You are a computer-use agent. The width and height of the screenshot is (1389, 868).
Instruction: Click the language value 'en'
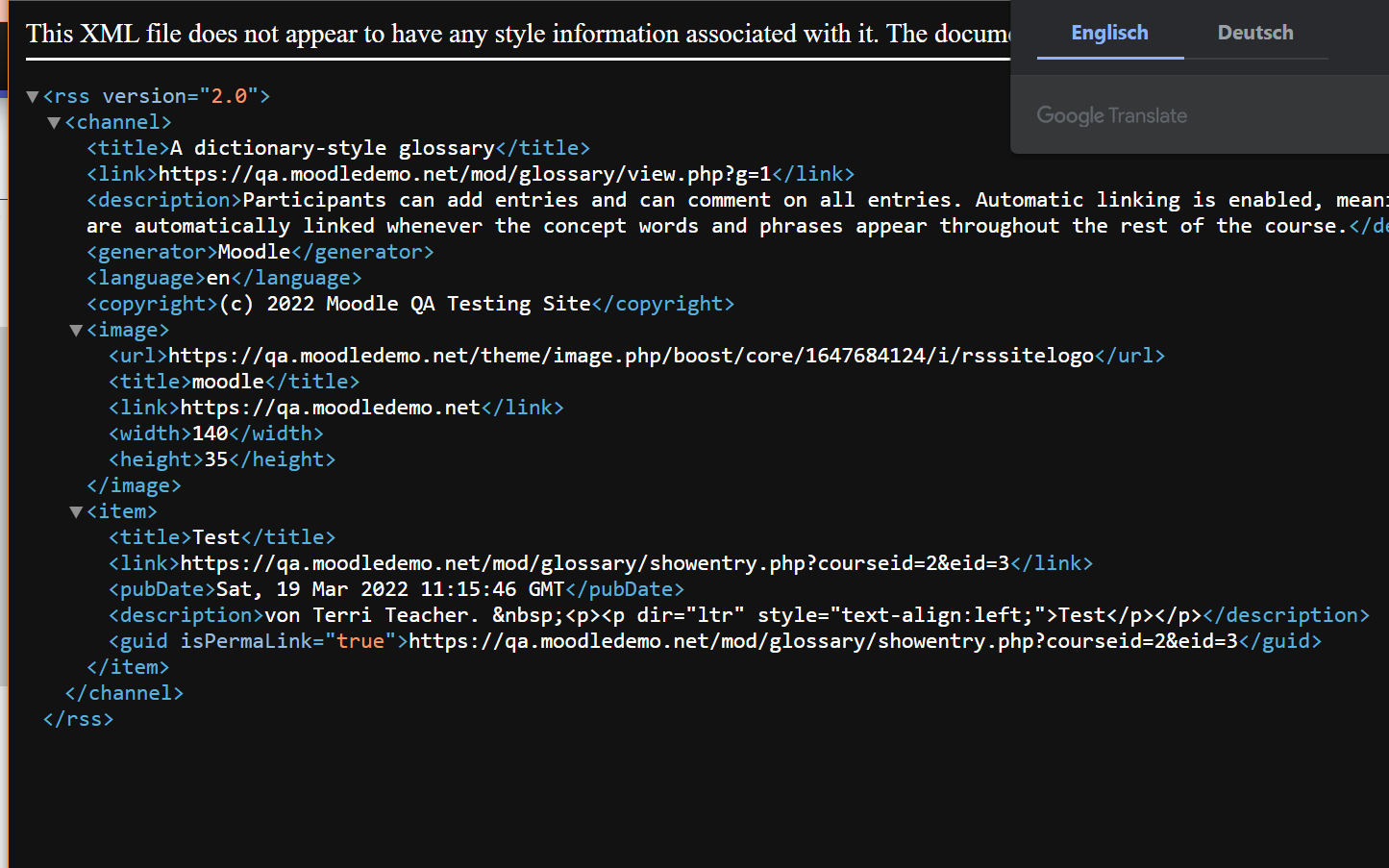tap(218, 278)
